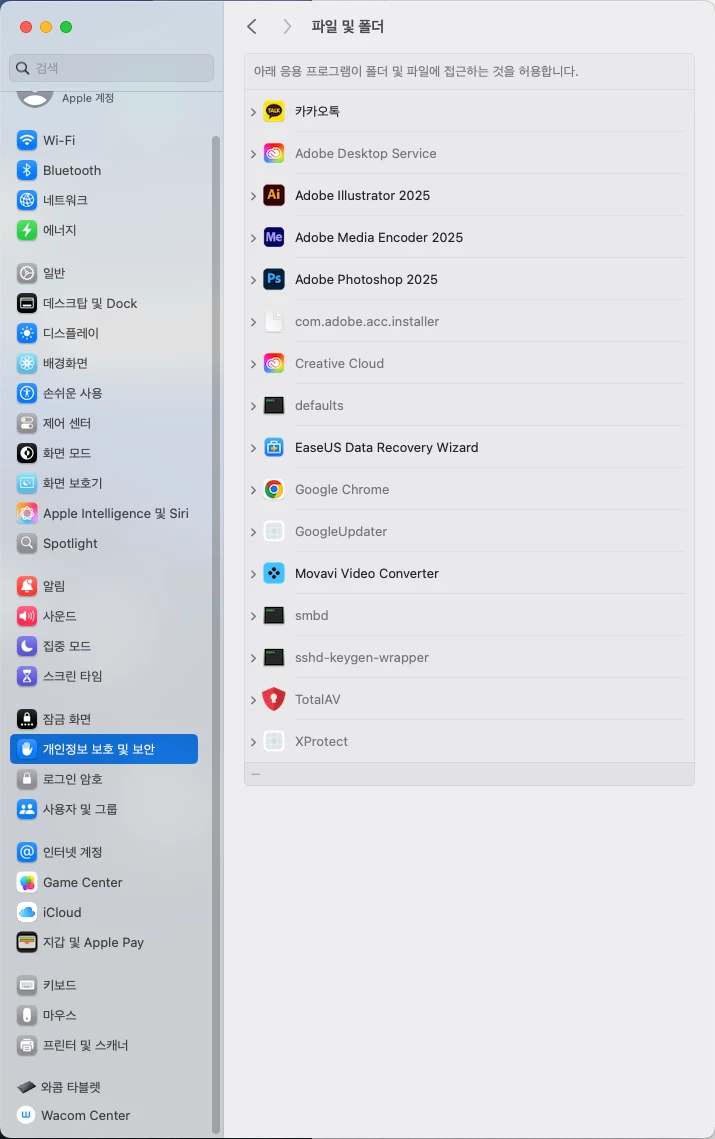Open 지갑 및 Apple Pay sidebar item
The height and width of the screenshot is (1139, 715).
click(104, 942)
